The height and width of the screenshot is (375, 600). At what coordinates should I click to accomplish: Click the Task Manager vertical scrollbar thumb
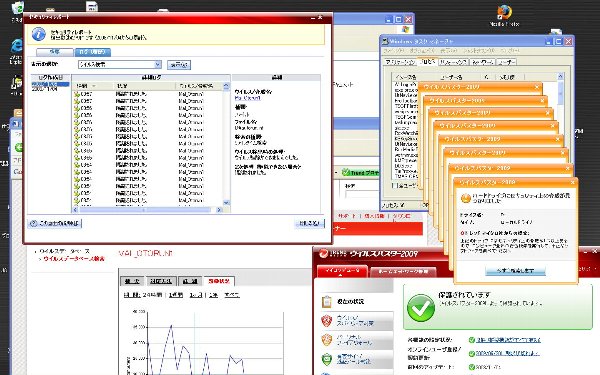click(x=560, y=92)
